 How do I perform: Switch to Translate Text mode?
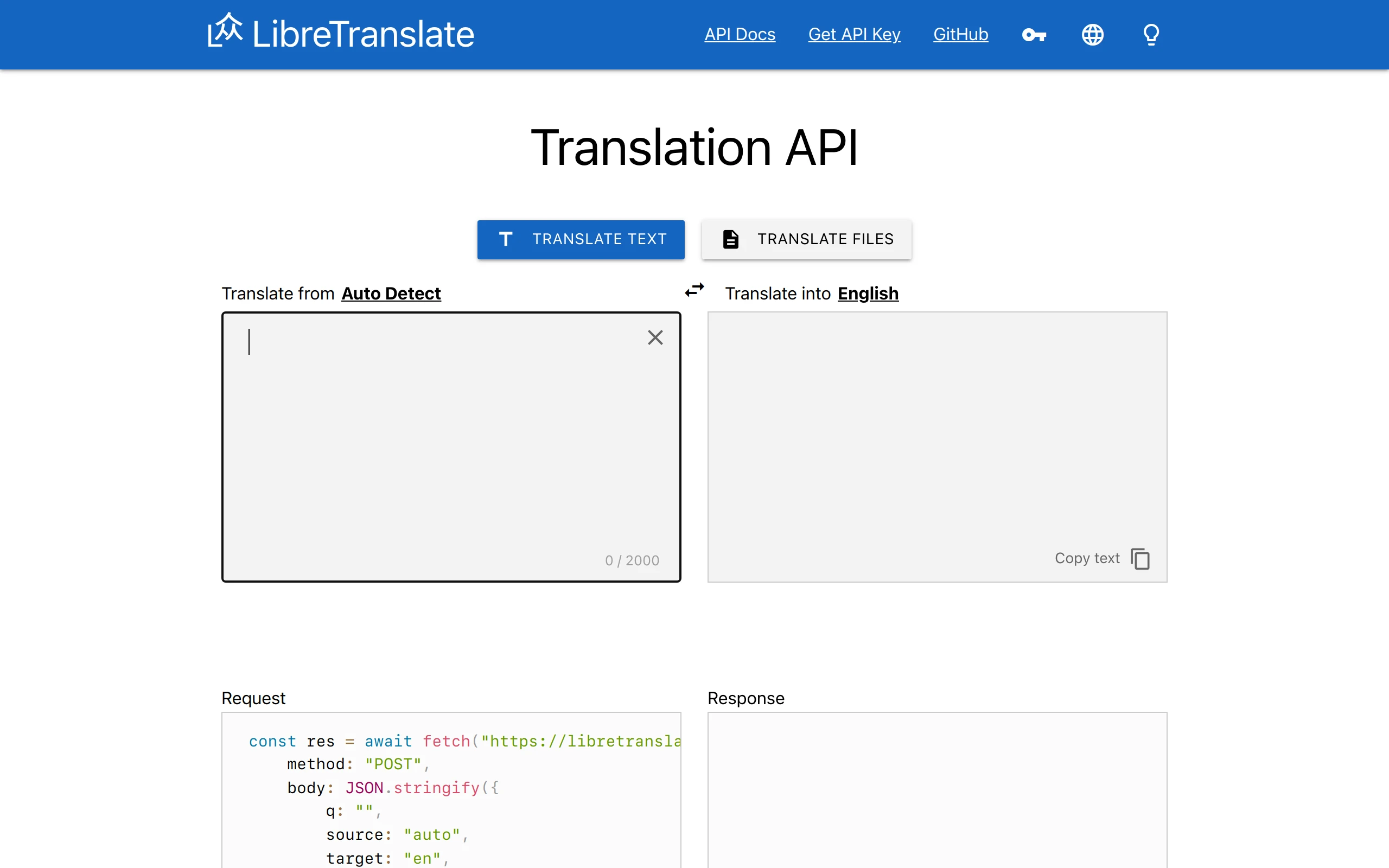[x=580, y=239]
